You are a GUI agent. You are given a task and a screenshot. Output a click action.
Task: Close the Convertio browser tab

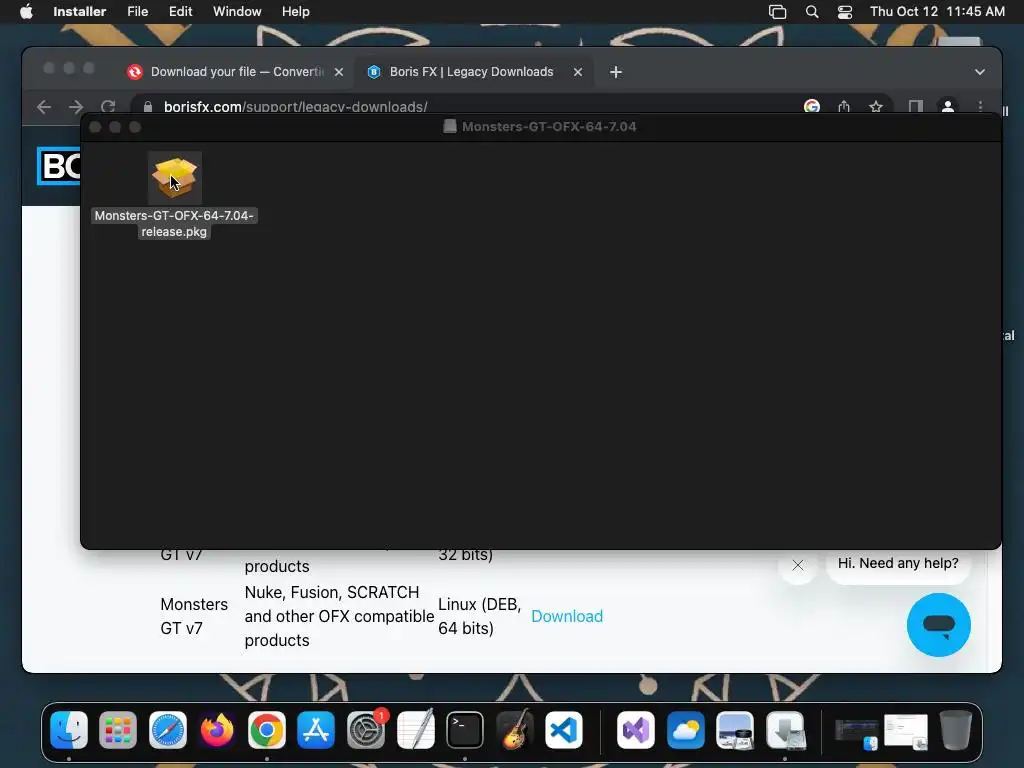point(339,72)
